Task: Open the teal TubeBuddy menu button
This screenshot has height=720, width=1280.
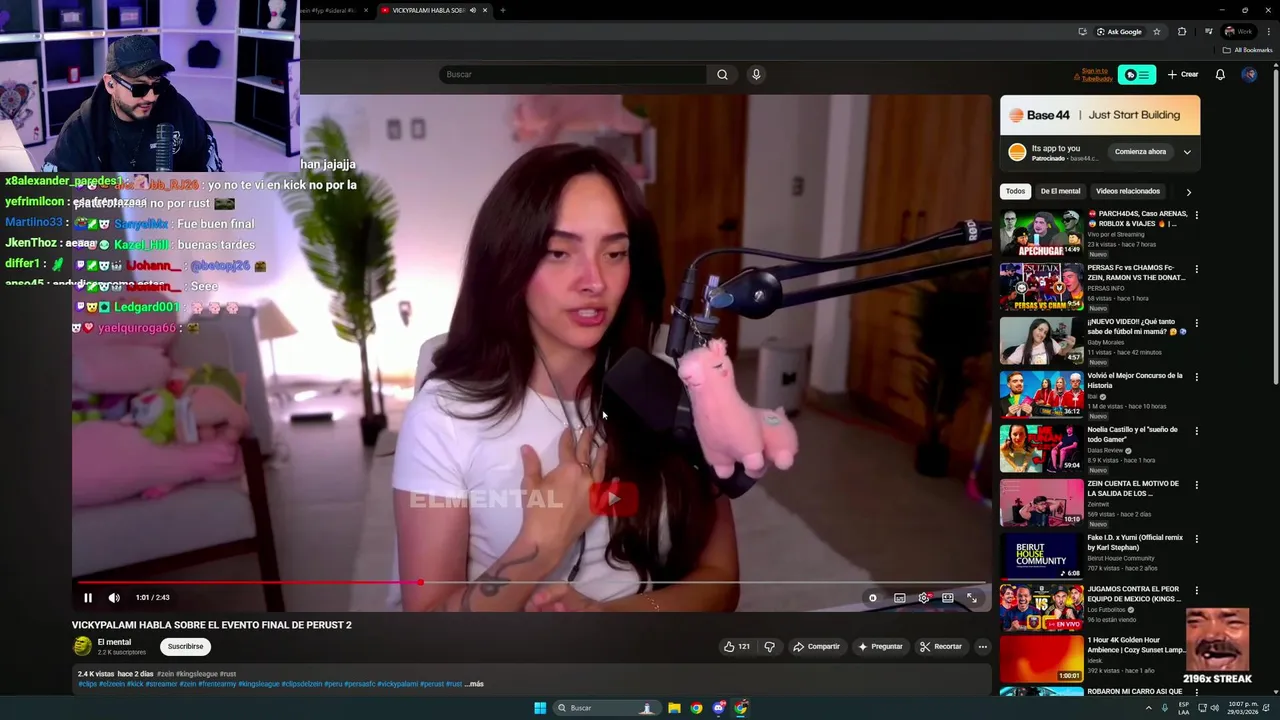Action: (x=1137, y=75)
